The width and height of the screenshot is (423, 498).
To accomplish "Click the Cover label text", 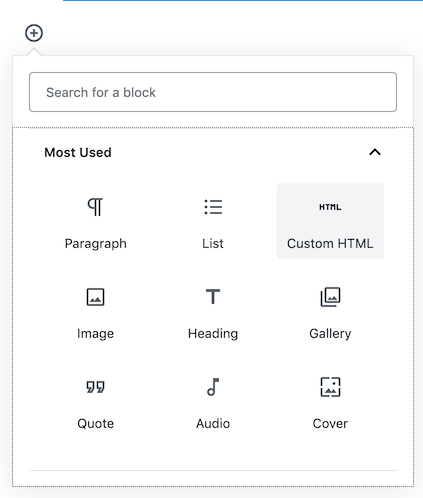I will click(x=330, y=424).
